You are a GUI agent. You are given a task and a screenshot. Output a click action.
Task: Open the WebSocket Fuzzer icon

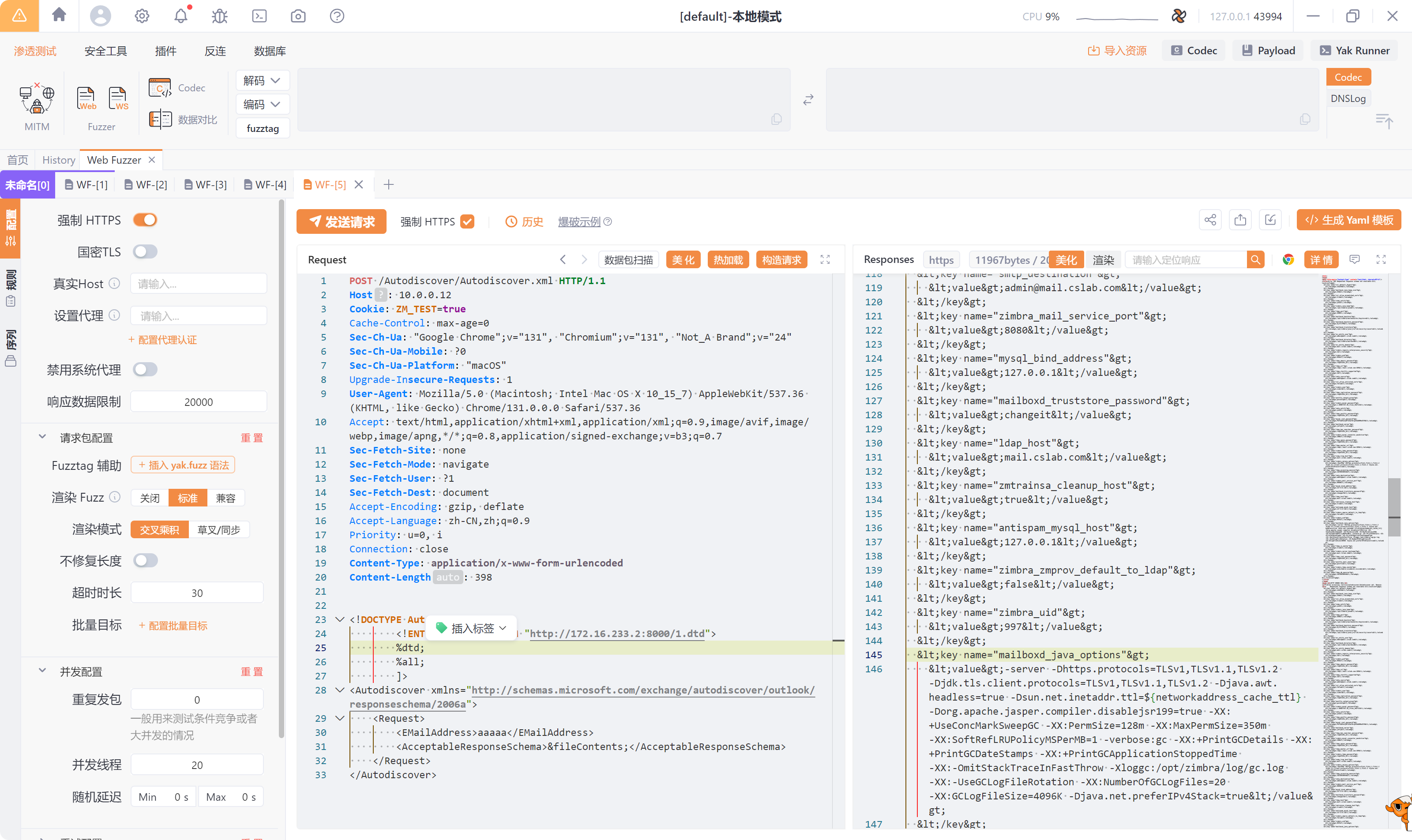118,99
